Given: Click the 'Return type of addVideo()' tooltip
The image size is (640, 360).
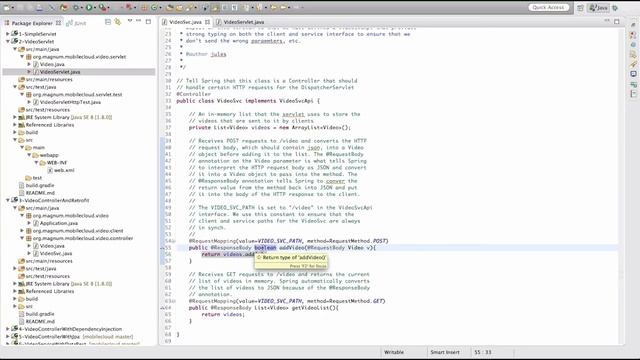Looking at the screenshot, I should [291, 261].
